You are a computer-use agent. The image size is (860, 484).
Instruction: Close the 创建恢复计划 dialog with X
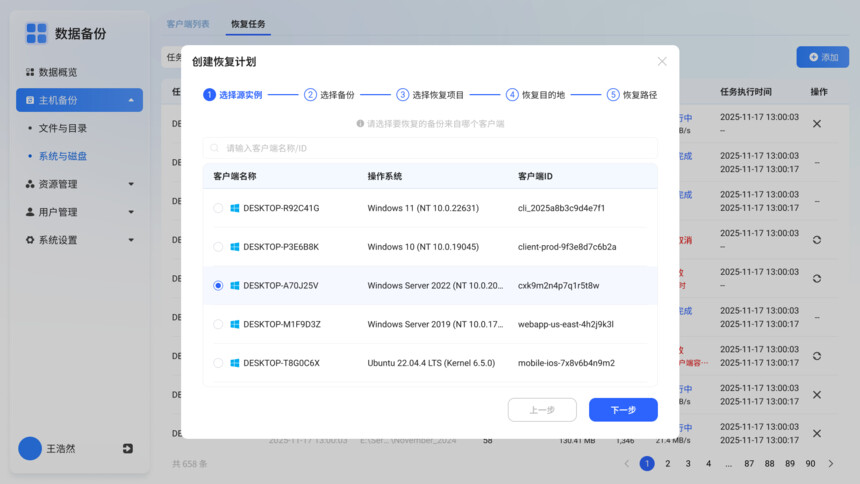(662, 61)
